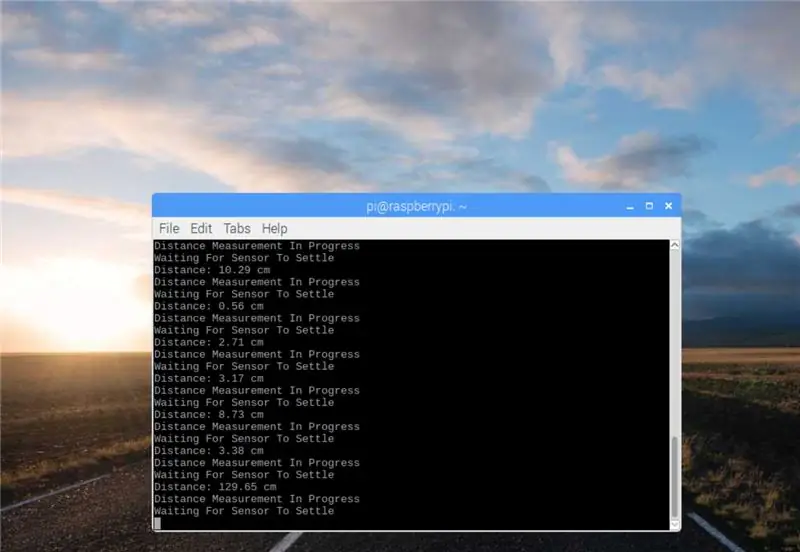
Task: Click the pi@raspberrypi title bar text
Action: click(x=416, y=207)
